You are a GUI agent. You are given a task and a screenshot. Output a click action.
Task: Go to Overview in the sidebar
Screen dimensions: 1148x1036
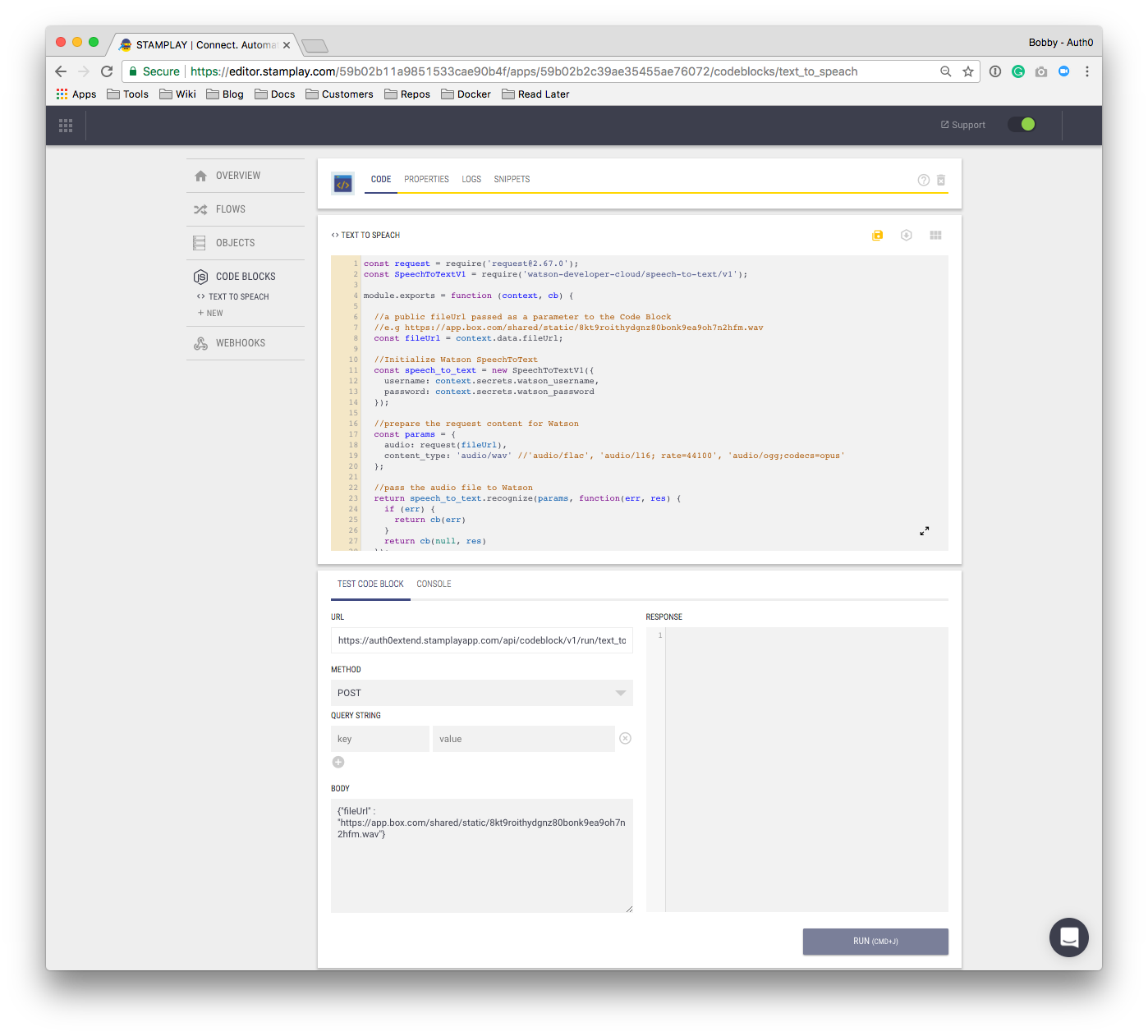[x=246, y=176]
